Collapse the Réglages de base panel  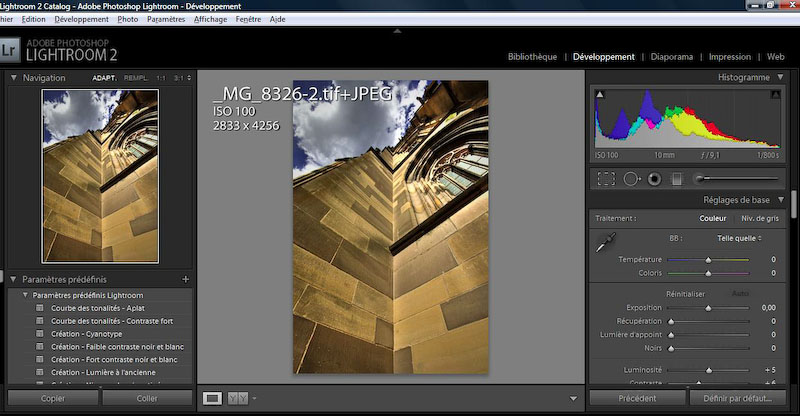point(781,200)
